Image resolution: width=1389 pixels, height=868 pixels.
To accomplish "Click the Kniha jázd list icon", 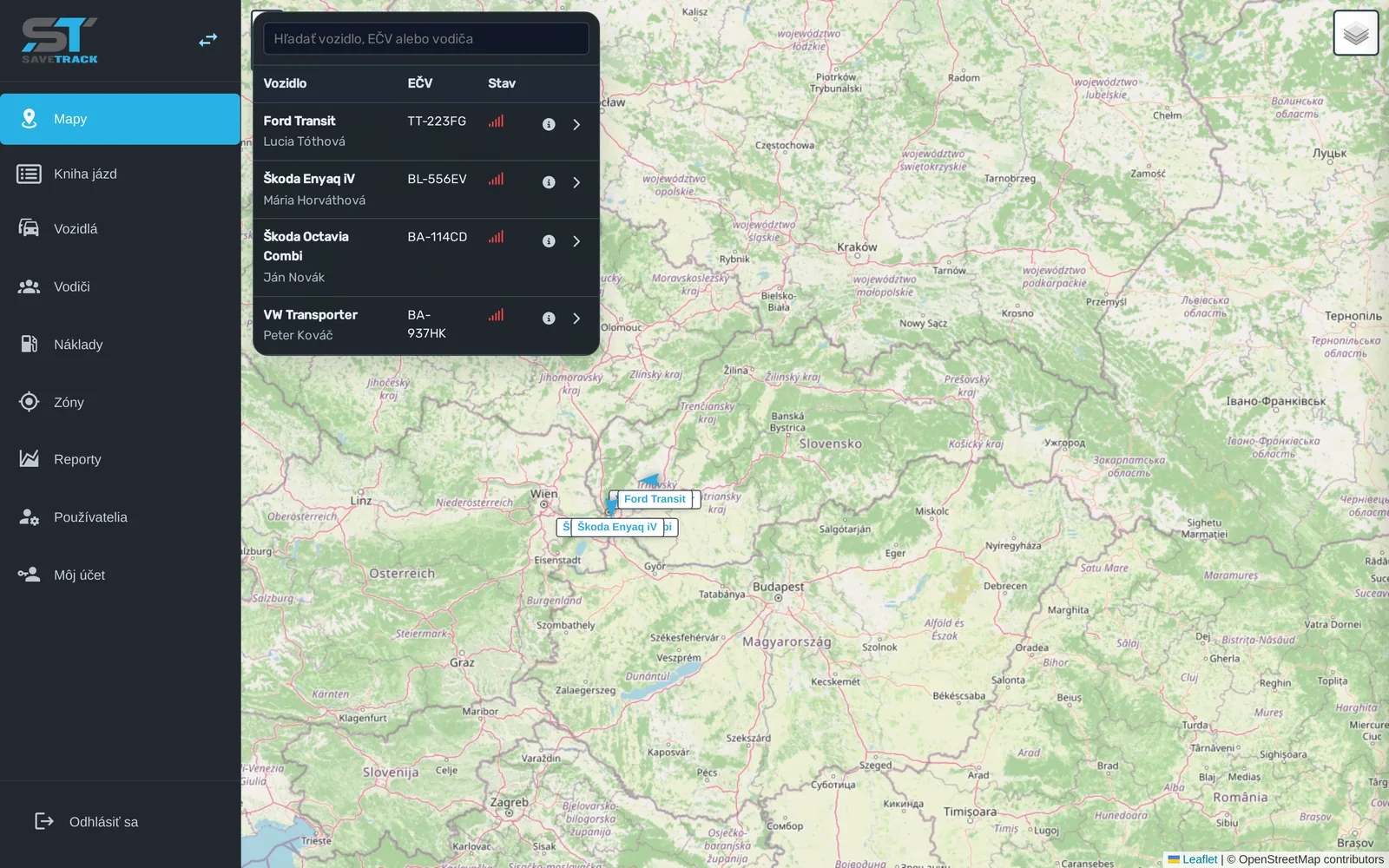I will (x=29, y=174).
